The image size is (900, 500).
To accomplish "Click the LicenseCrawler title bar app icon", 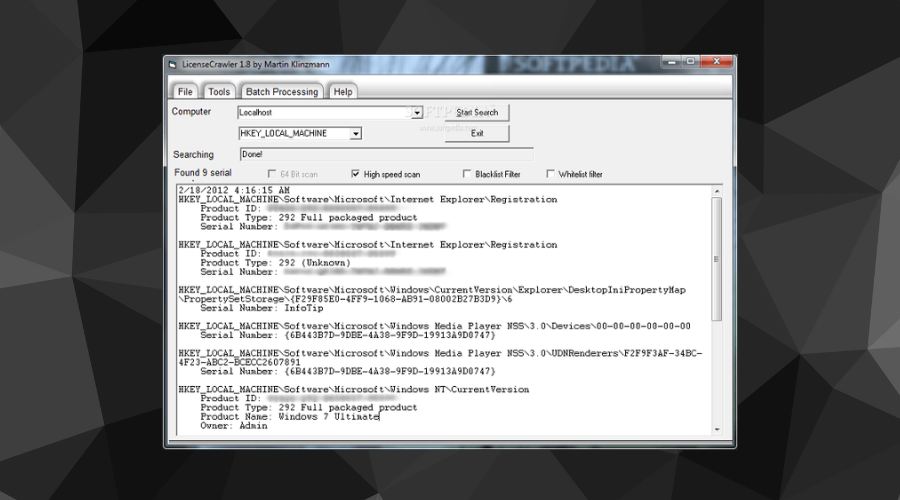I will coord(172,64).
